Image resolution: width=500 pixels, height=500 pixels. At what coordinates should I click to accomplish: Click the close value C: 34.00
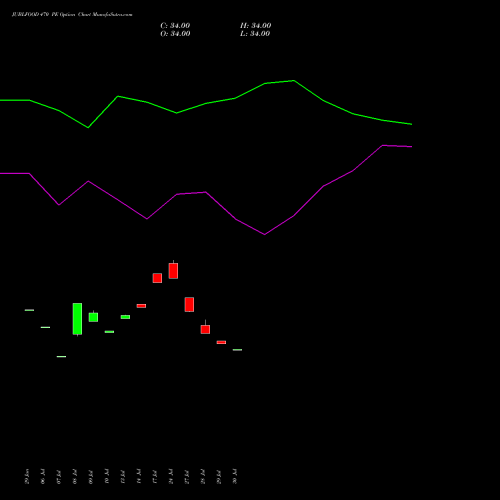(175, 26)
